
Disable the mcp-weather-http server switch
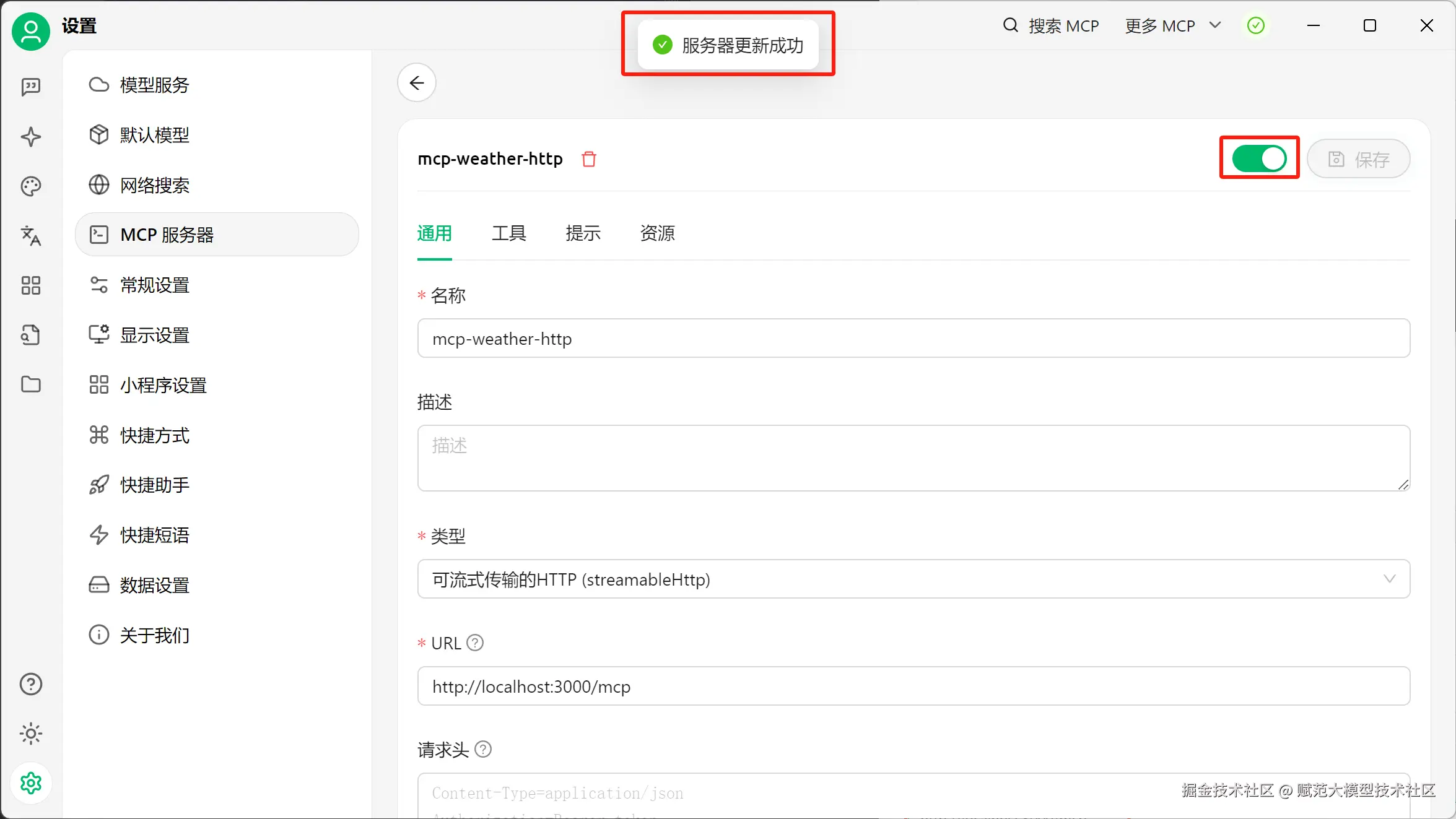point(1259,158)
